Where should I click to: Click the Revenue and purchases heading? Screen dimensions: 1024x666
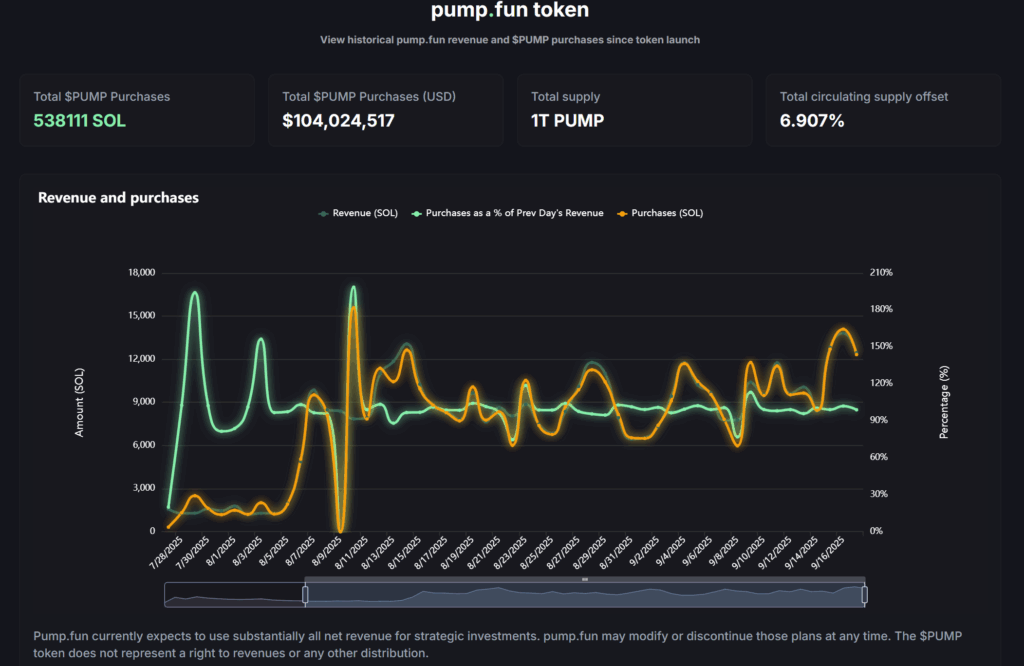118,198
